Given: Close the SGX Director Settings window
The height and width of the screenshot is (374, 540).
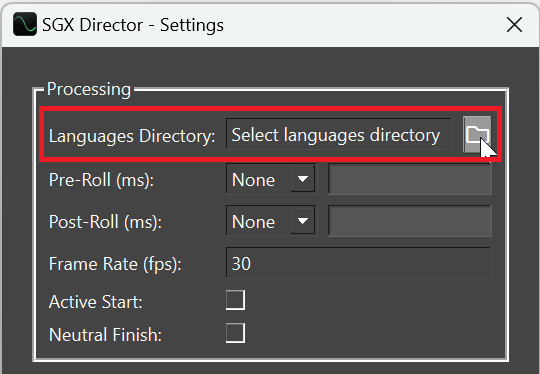Looking at the screenshot, I should point(514,25).
